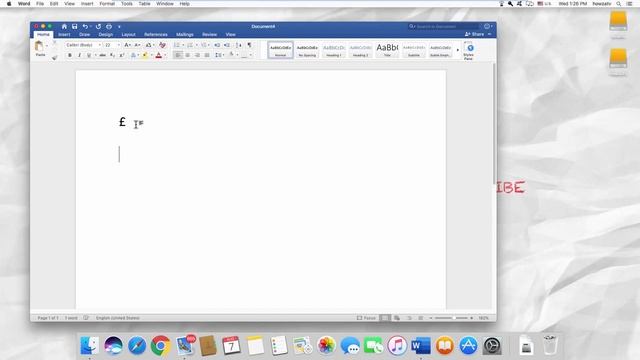Undo the last action
The width and height of the screenshot is (640, 360).
point(85,27)
